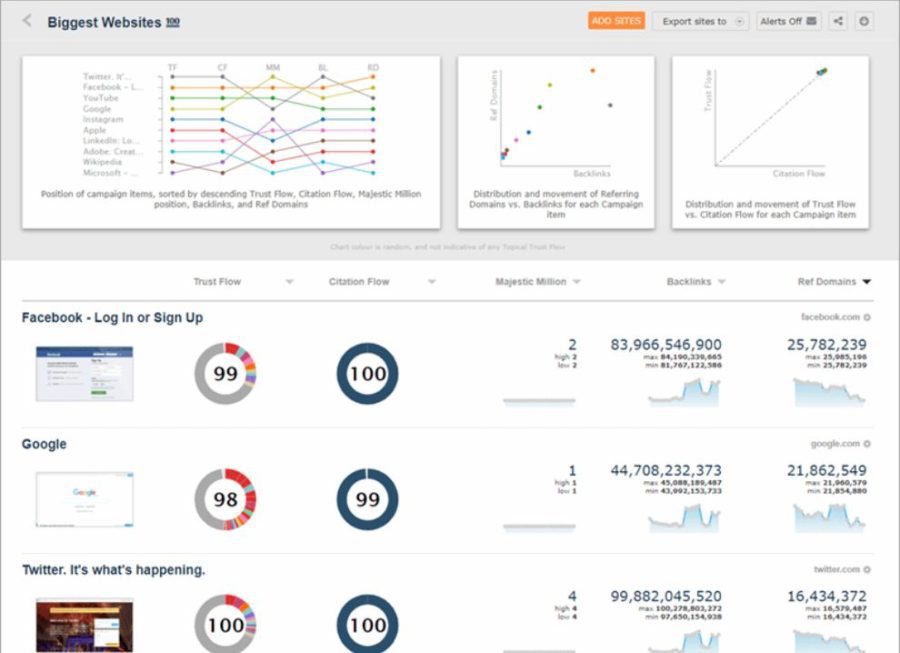The height and width of the screenshot is (653, 900).
Task: Click the 100 badge beside Biggest Websites
Action: [x=173, y=22]
